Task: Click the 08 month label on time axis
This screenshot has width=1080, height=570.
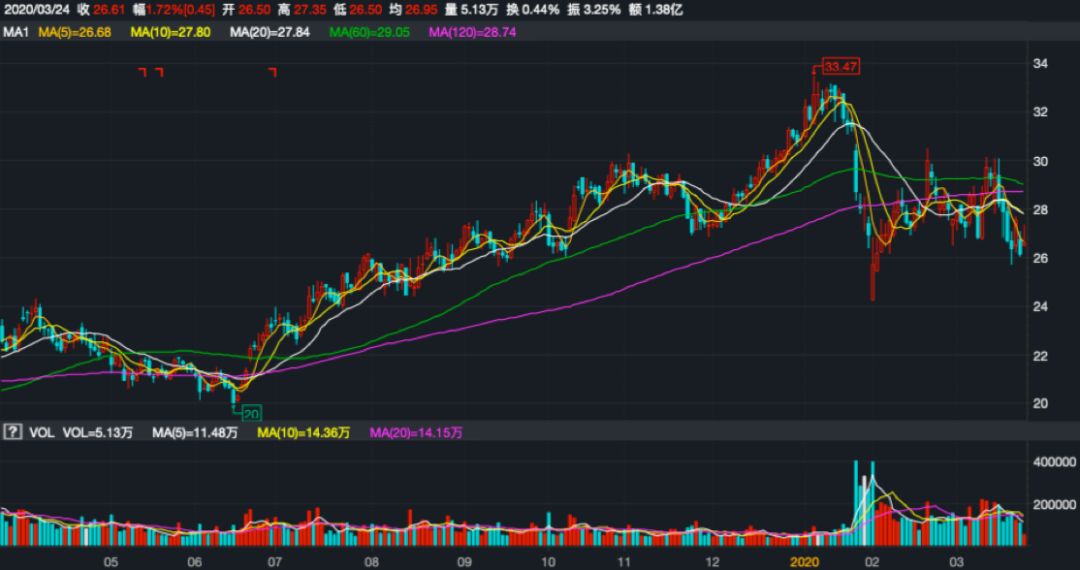Action: tap(372, 563)
